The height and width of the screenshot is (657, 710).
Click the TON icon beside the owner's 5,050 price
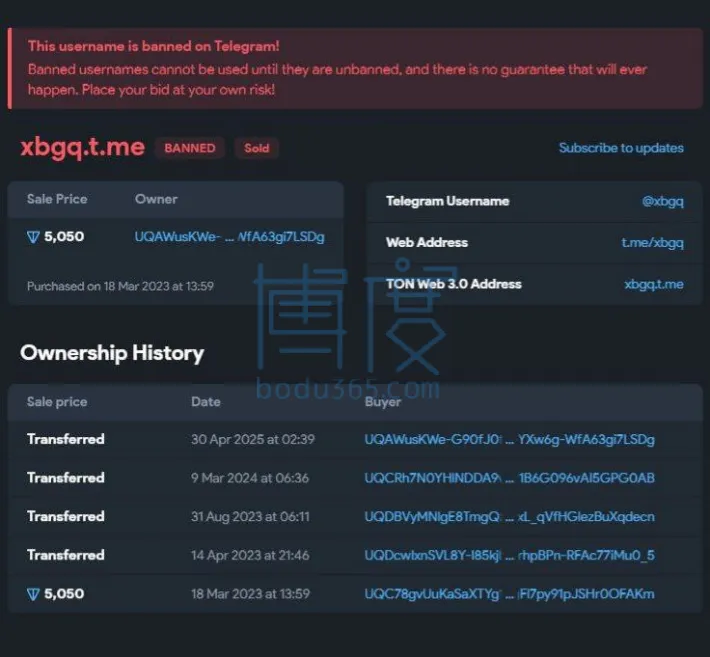coord(33,237)
